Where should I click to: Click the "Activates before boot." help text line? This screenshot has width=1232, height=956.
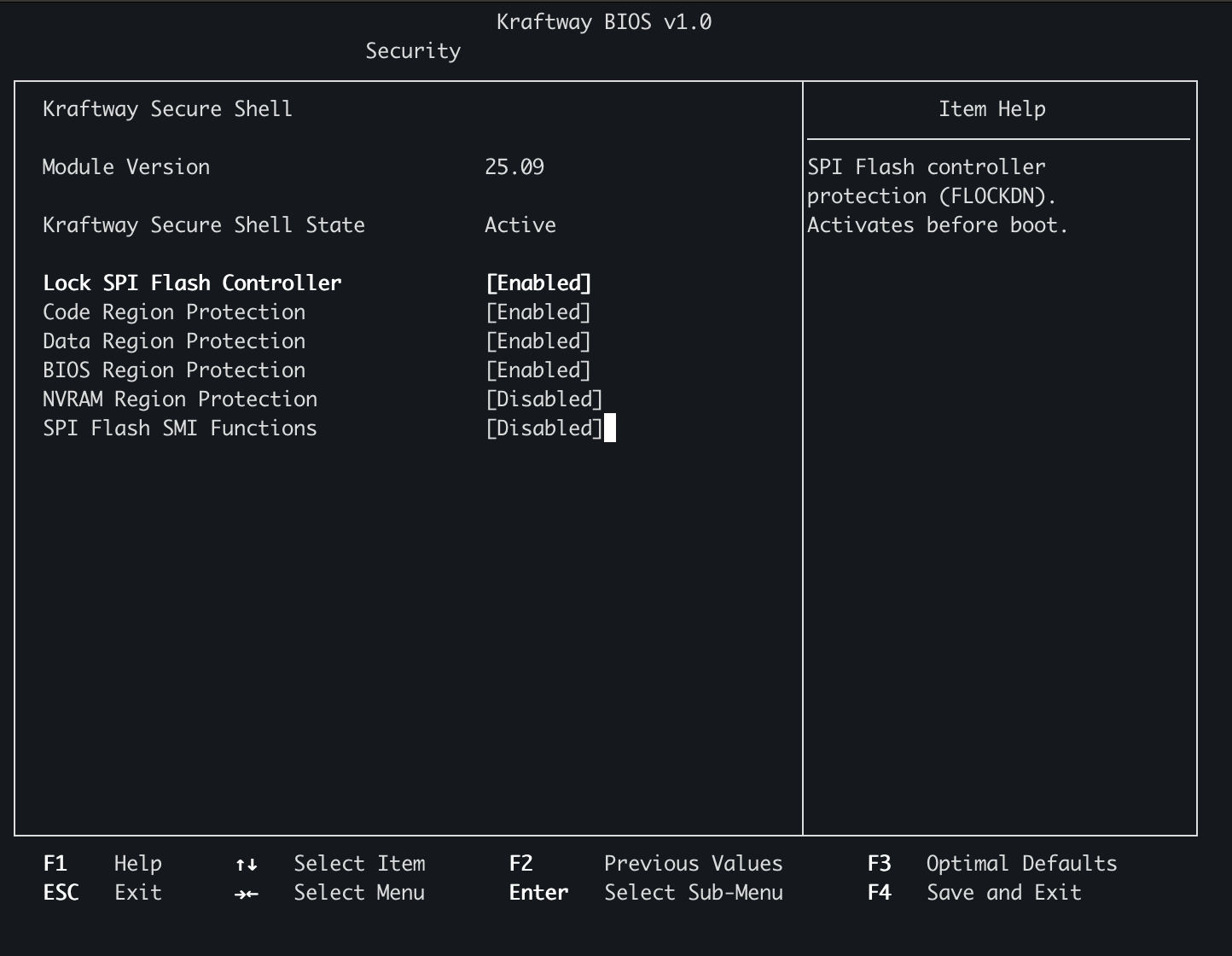coord(939,225)
